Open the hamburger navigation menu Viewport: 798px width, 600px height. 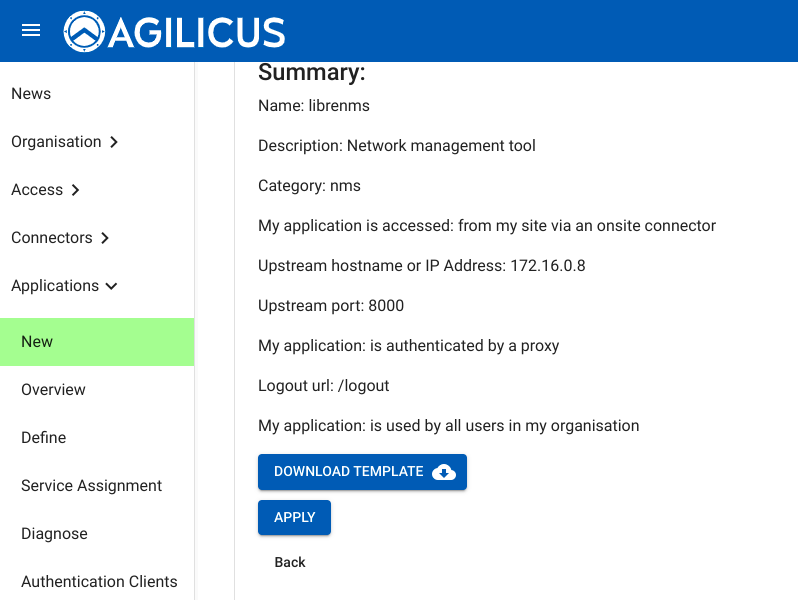click(31, 31)
